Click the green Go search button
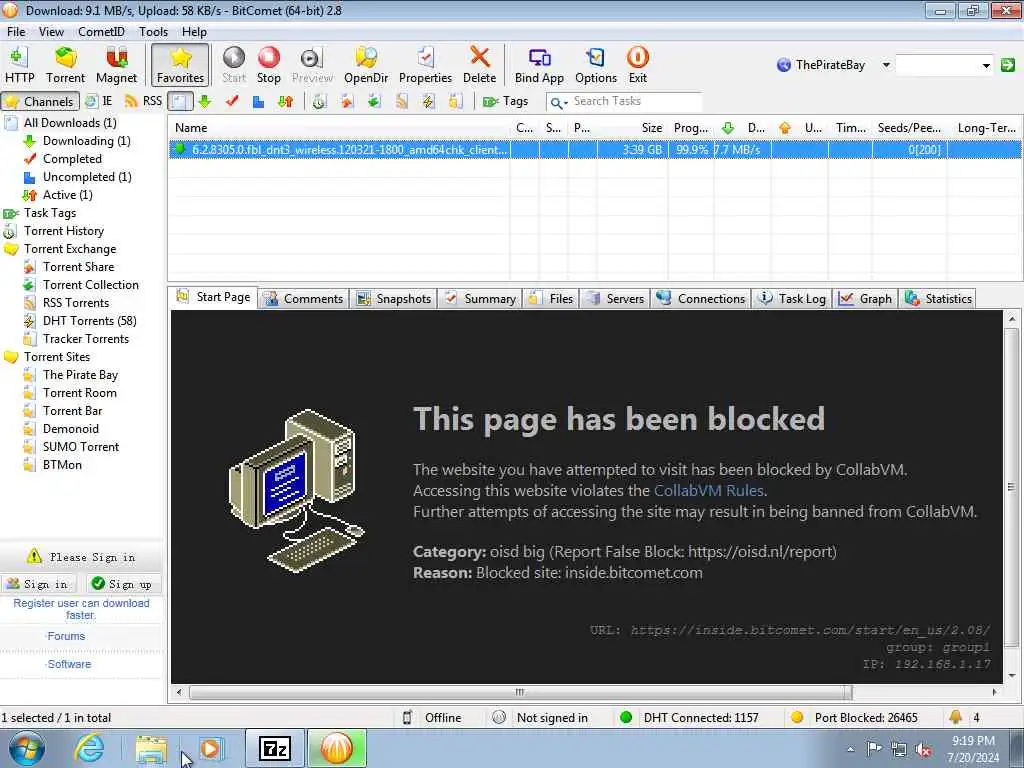Screen dimensions: 1024x768 [1008, 65]
